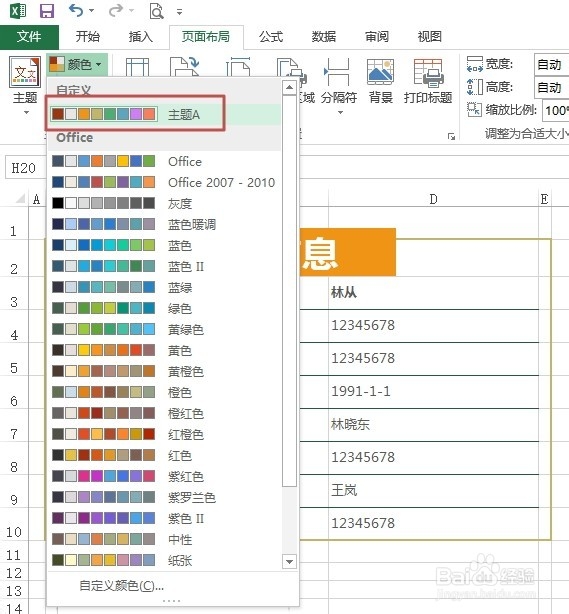Click the paper size icon
Image resolution: width=569 pixels, height=614 pixels.
click(x=238, y=67)
